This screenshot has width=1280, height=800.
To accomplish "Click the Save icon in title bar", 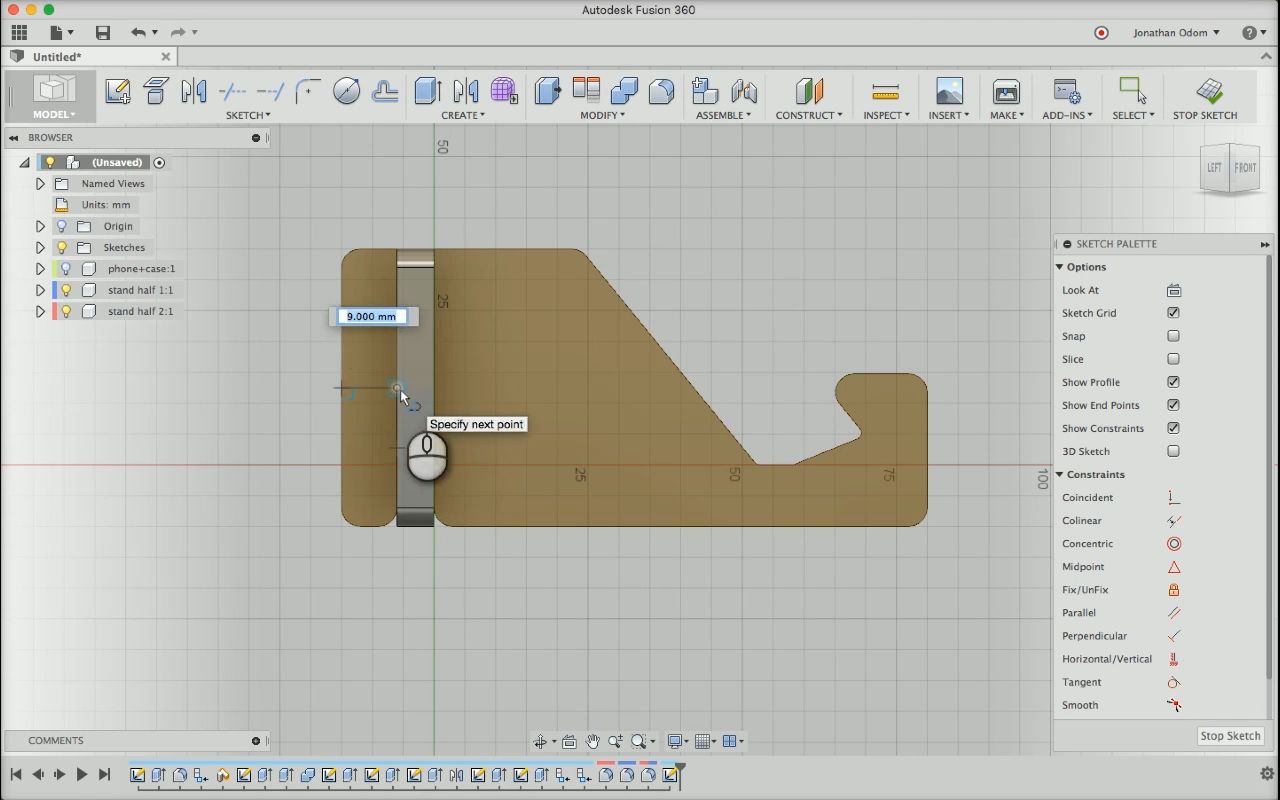I will (x=102, y=33).
